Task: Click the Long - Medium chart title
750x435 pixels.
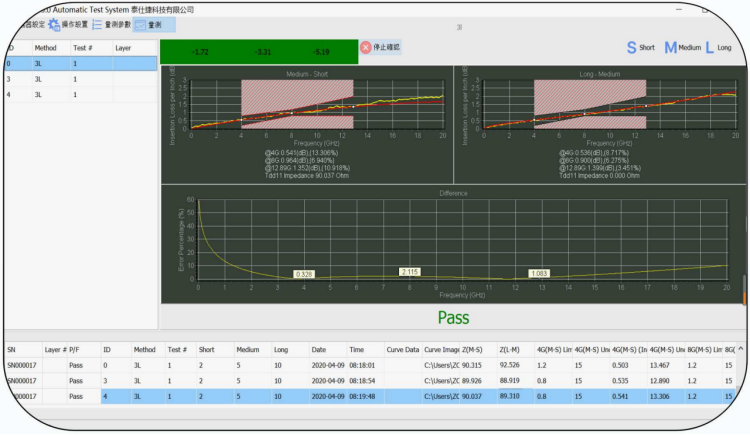Action: click(x=600, y=74)
